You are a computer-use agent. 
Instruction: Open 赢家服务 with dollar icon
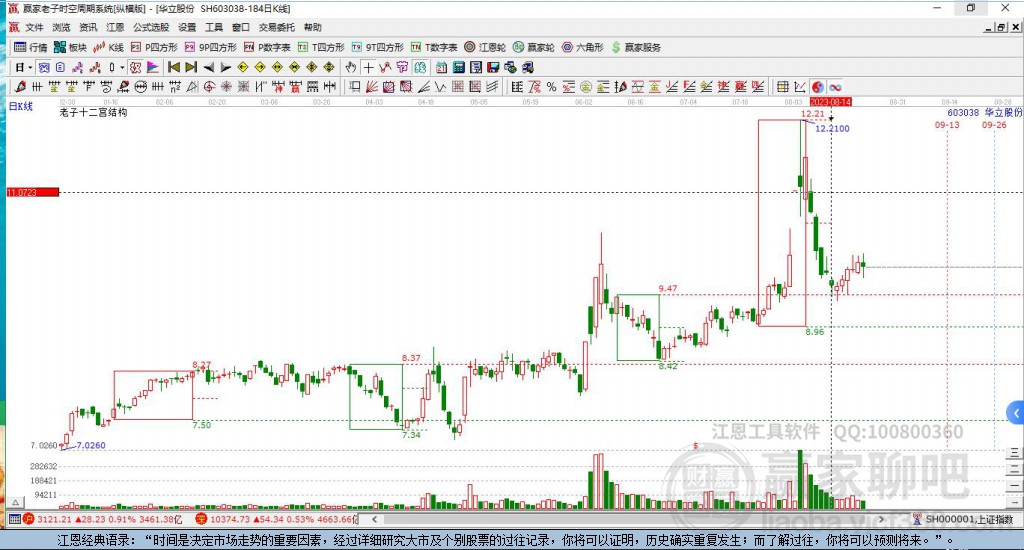[x=636, y=47]
